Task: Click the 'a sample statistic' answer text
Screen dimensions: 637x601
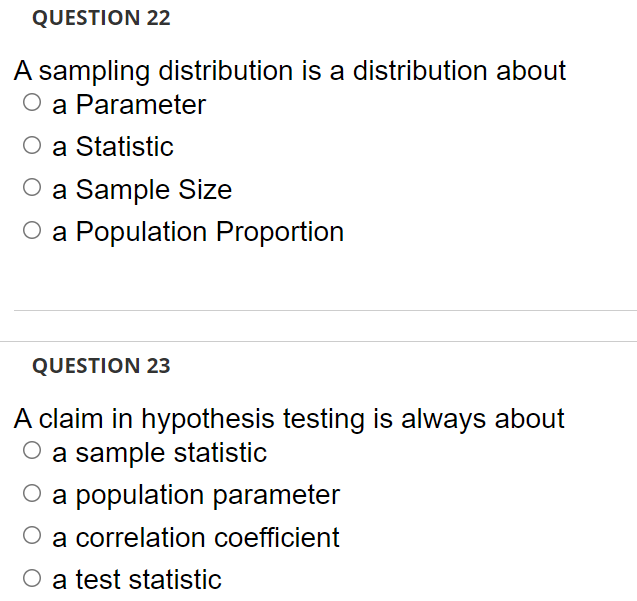Action: pyautogui.click(x=160, y=453)
